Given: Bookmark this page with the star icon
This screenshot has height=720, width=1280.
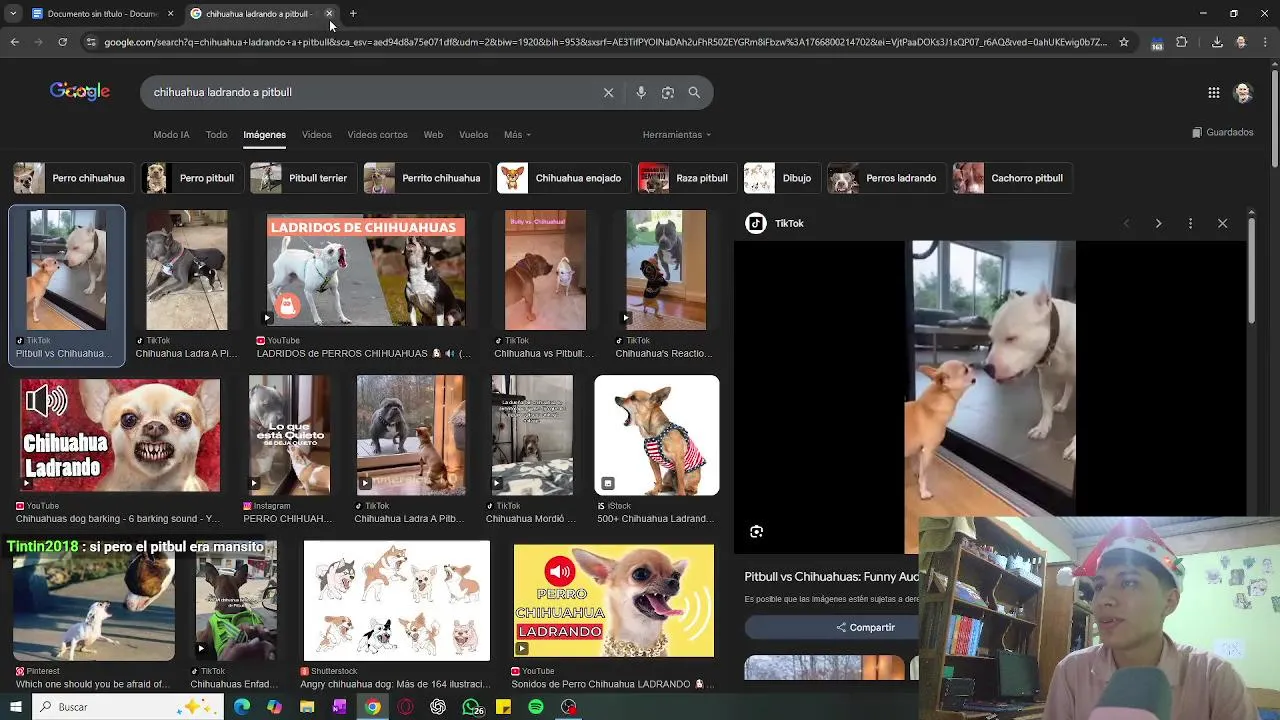Looking at the screenshot, I should click(1124, 42).
